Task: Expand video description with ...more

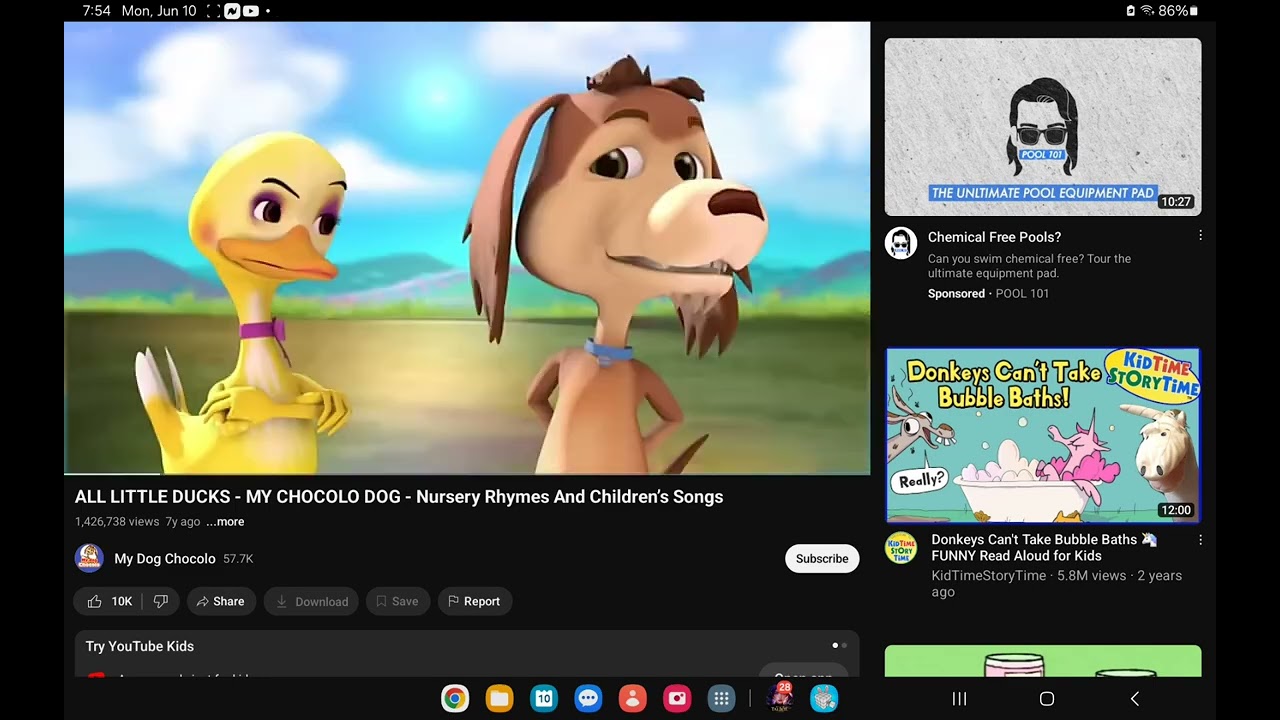Action: pos(225,522)
